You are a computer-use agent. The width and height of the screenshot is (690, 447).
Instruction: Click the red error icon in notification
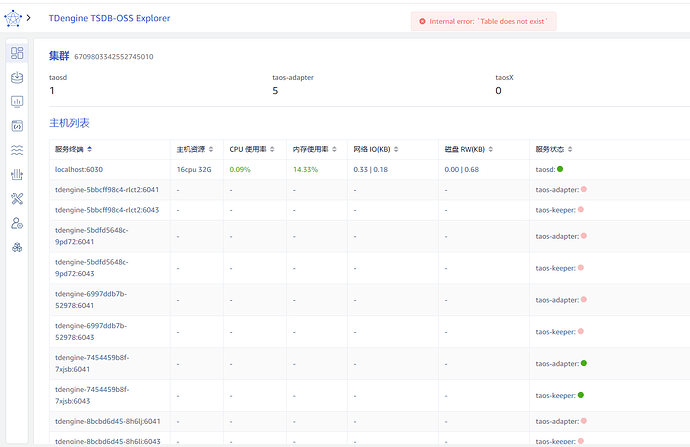tap(422, 21)
